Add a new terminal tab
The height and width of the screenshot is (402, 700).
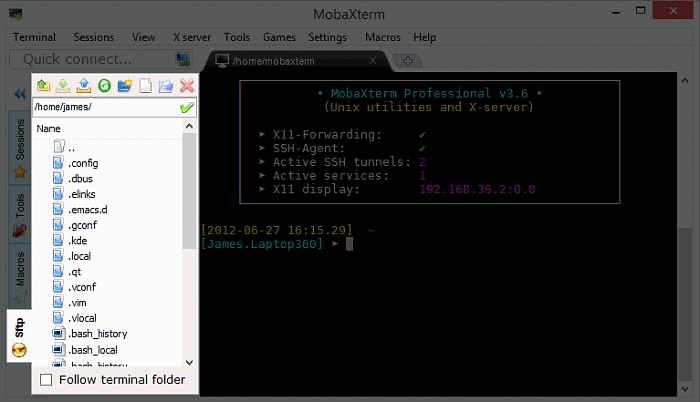407,61
